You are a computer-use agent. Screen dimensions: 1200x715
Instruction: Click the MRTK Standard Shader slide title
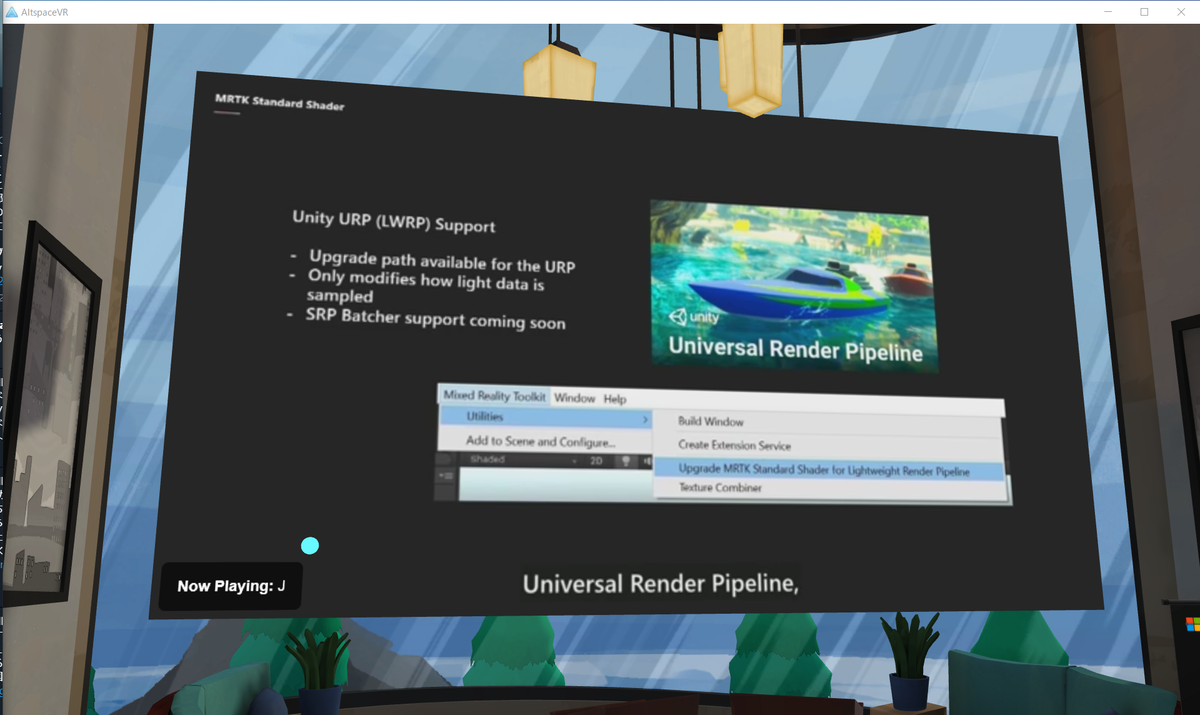coord(280,102)
